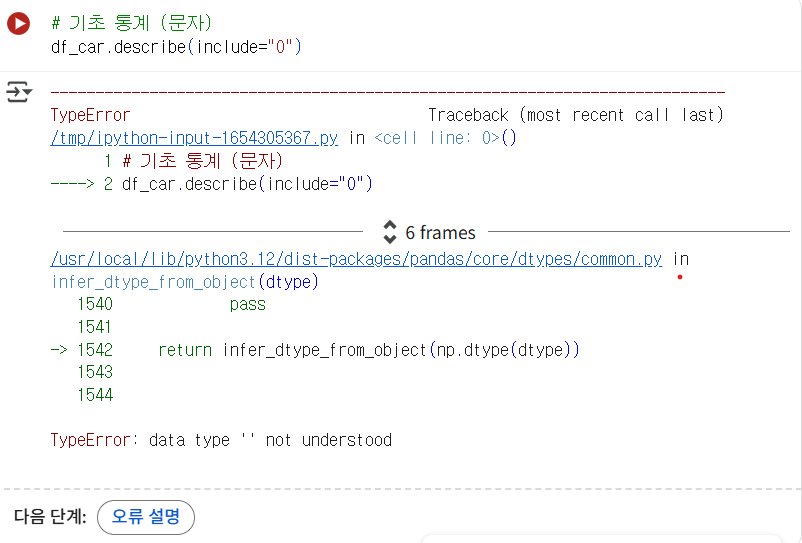Click the line 1542 return infer_dtype_from_object statement
The width and height of the screenshot is (802, 543).
(369, 350)
